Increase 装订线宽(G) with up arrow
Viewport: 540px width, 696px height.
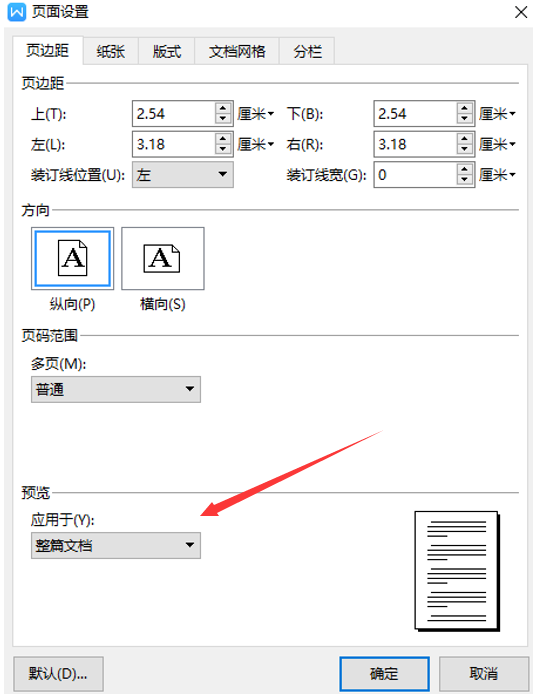point(464,169)
